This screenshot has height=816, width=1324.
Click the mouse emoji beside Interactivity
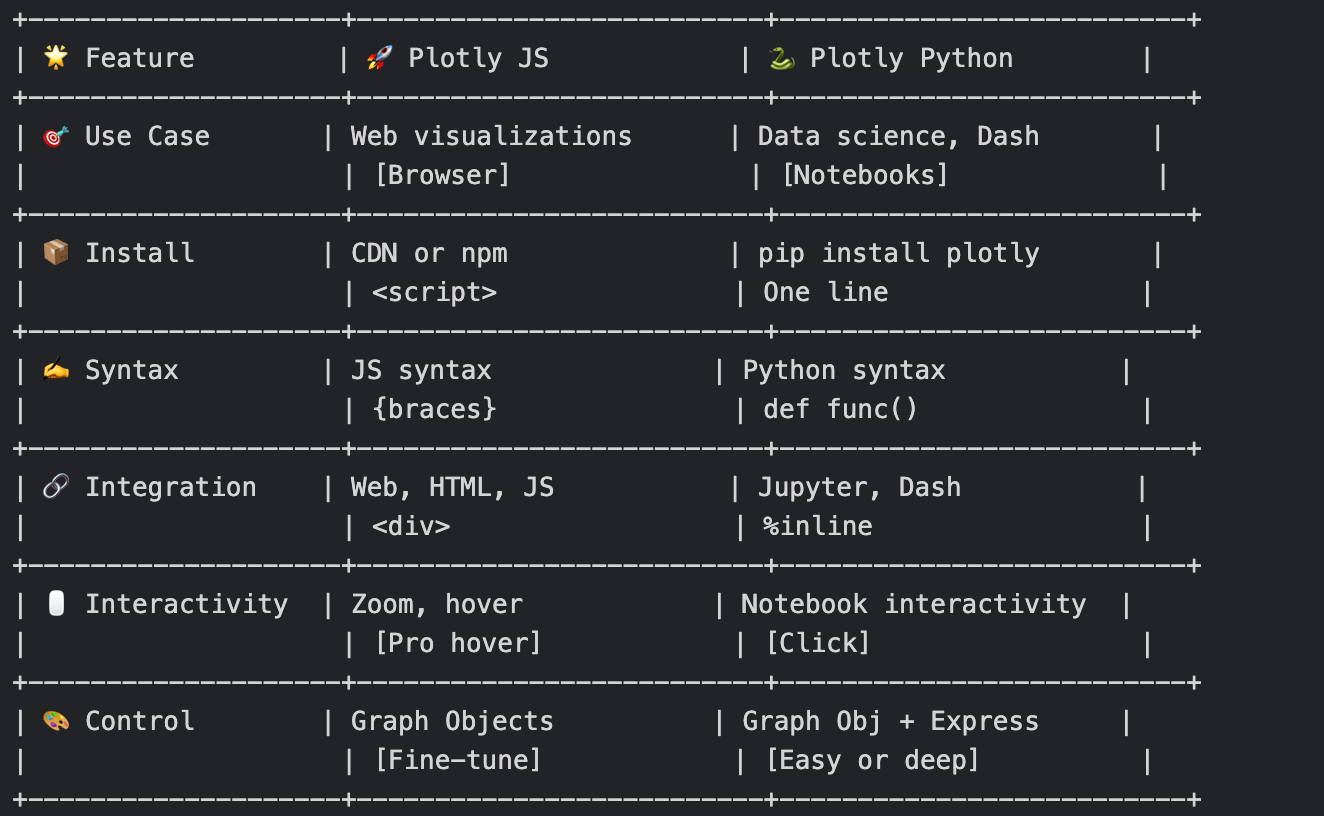(56, 604)
